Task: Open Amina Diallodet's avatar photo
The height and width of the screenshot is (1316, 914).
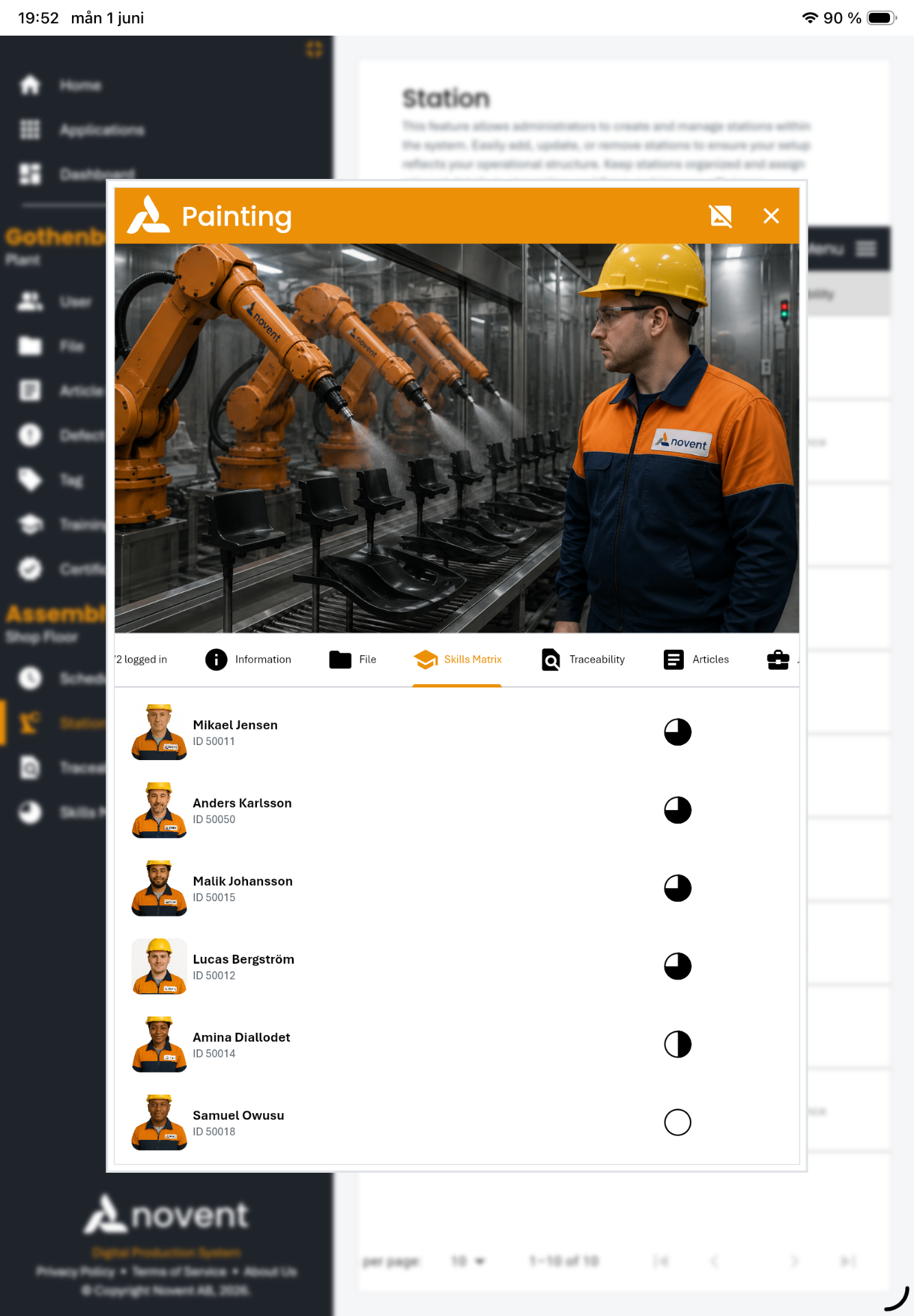Action: (159, 1045)
